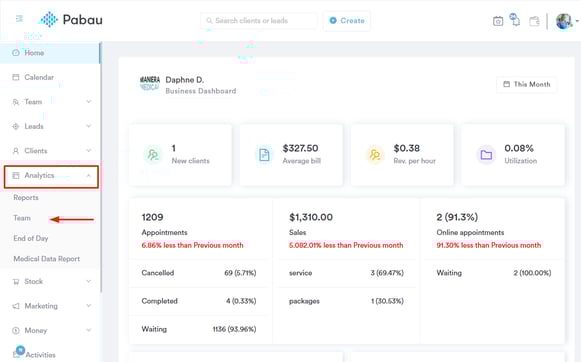This screenshot has width=581, height=362.
Task: Open Medical Data Report link
Action: point(47,259)
